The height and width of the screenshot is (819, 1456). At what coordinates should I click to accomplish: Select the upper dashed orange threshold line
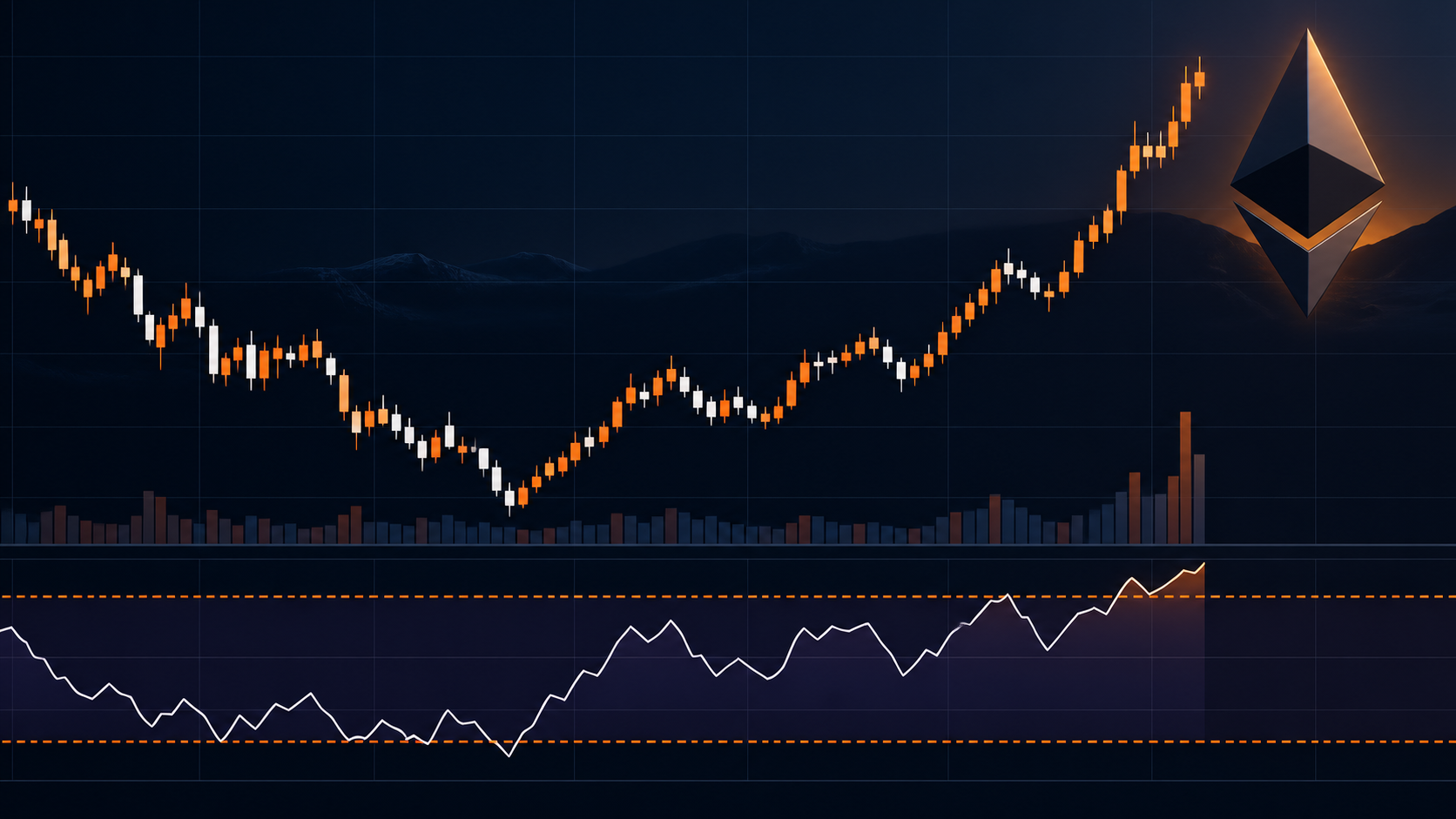728,597
